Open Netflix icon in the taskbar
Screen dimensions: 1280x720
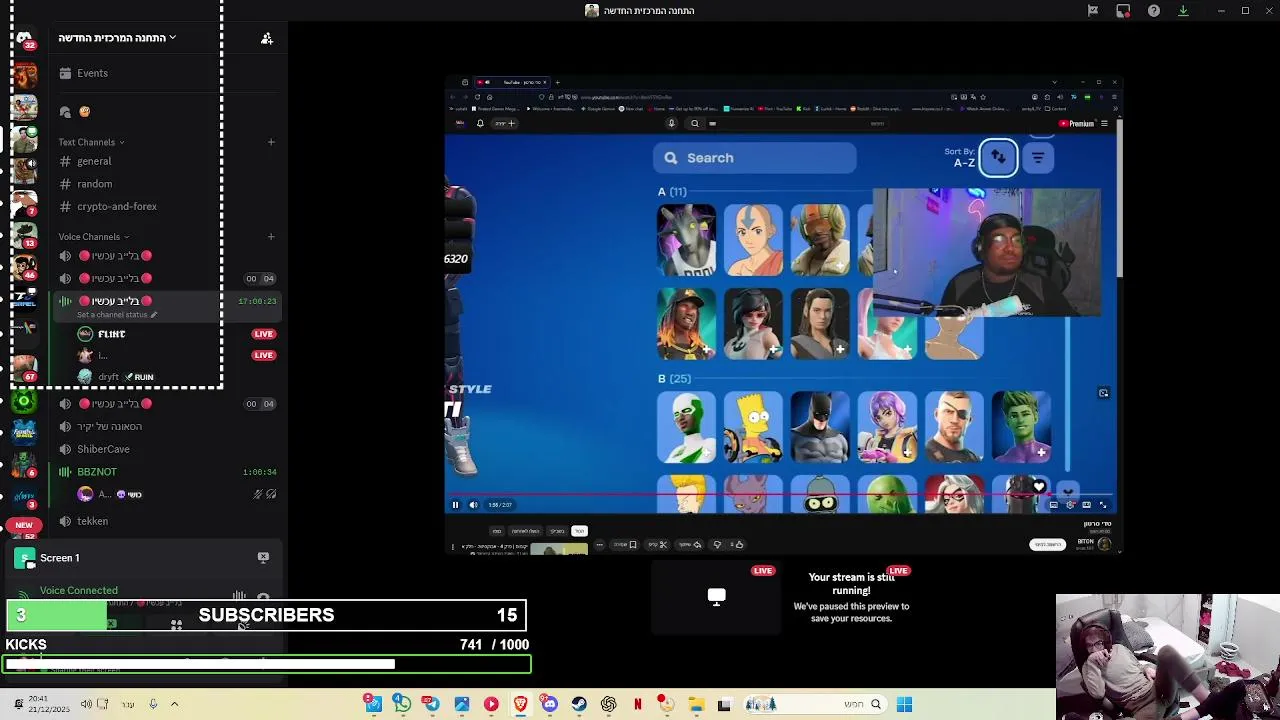click(637, 704)
